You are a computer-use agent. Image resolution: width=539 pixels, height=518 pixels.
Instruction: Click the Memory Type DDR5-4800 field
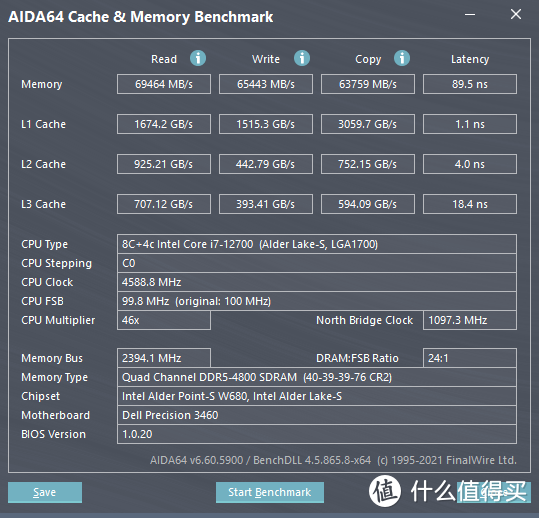317,377
